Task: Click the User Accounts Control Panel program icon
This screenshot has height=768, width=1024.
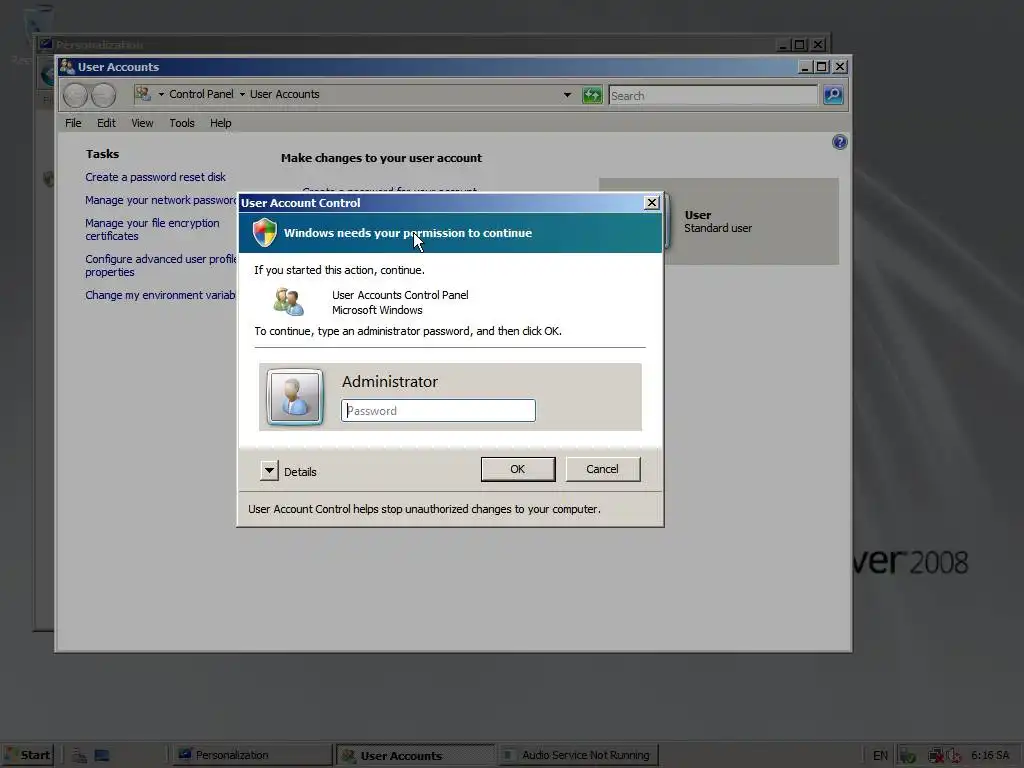Action: (289, 302)
